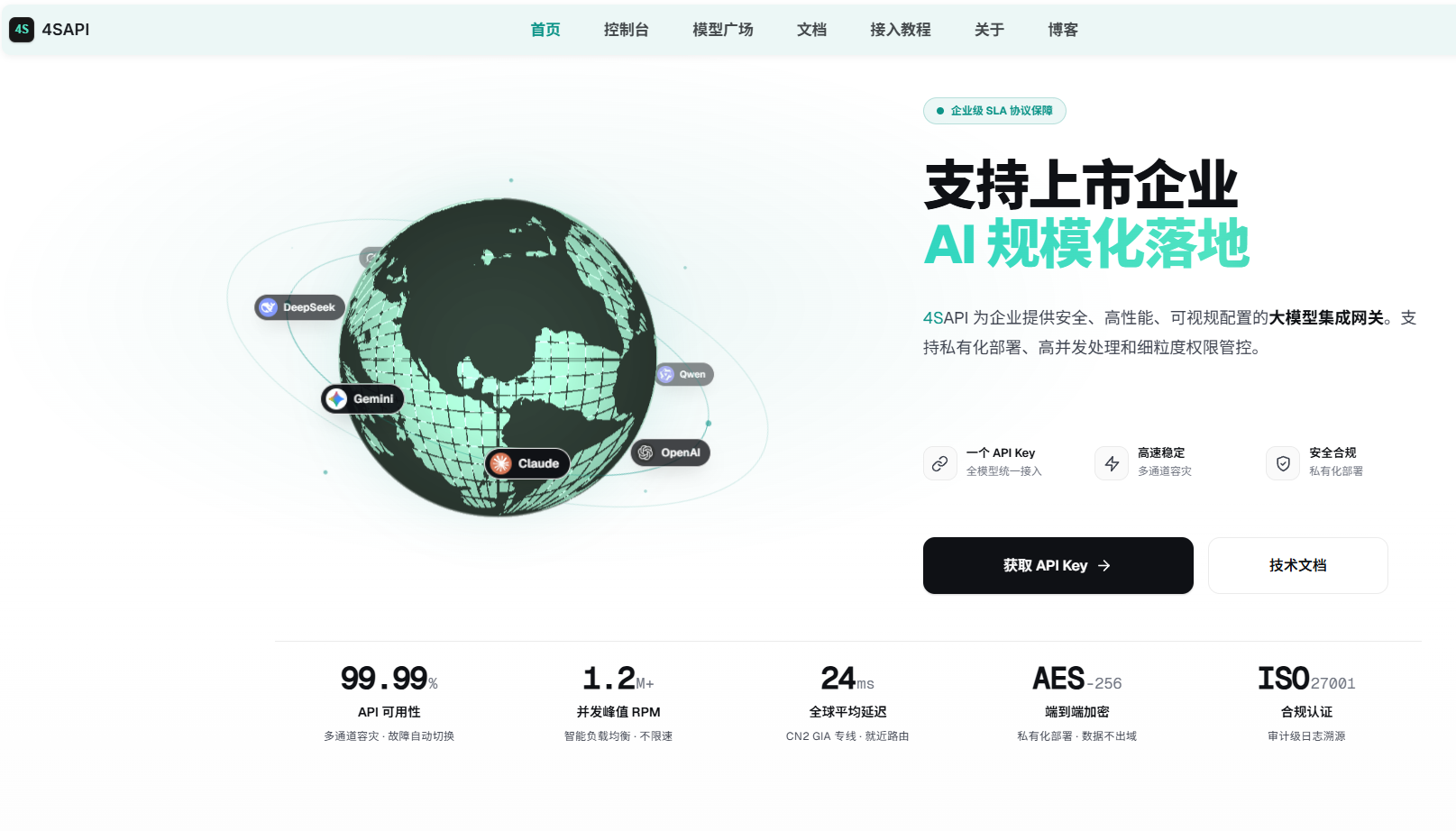
Task: Click the 一个 API Key feature label
Action: [1001, 452]
